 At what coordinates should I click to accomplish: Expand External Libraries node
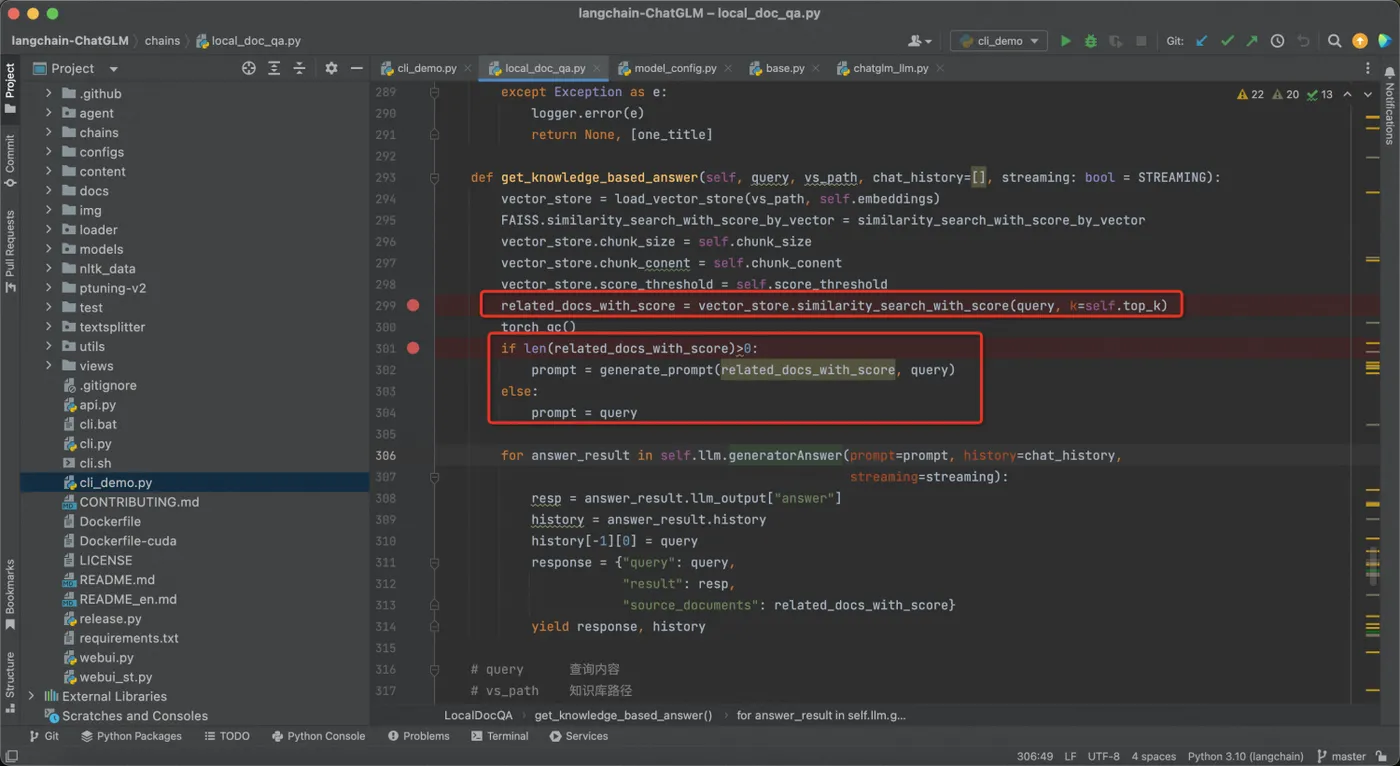(31, 696)
